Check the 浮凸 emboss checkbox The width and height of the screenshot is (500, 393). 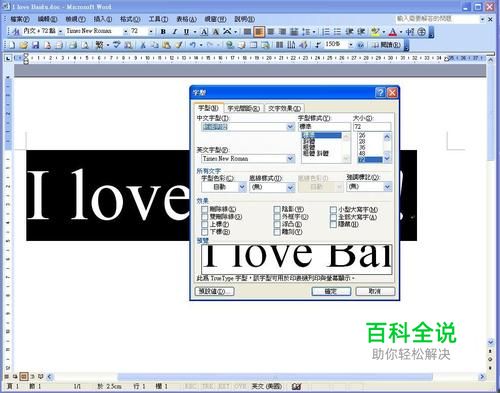click(x=277, y=224)
